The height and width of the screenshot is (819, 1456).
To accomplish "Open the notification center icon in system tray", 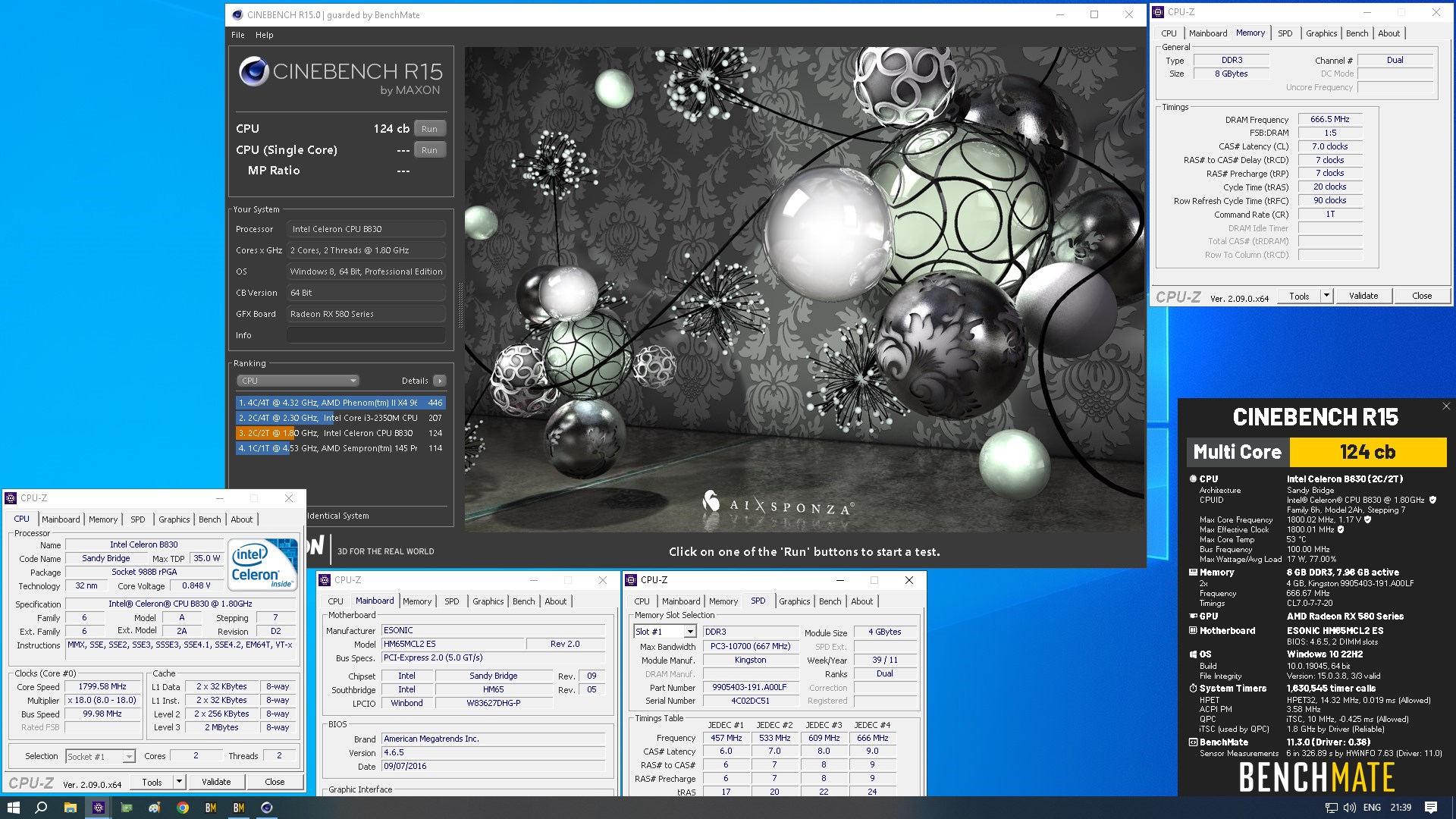I will click(1431, 808).
